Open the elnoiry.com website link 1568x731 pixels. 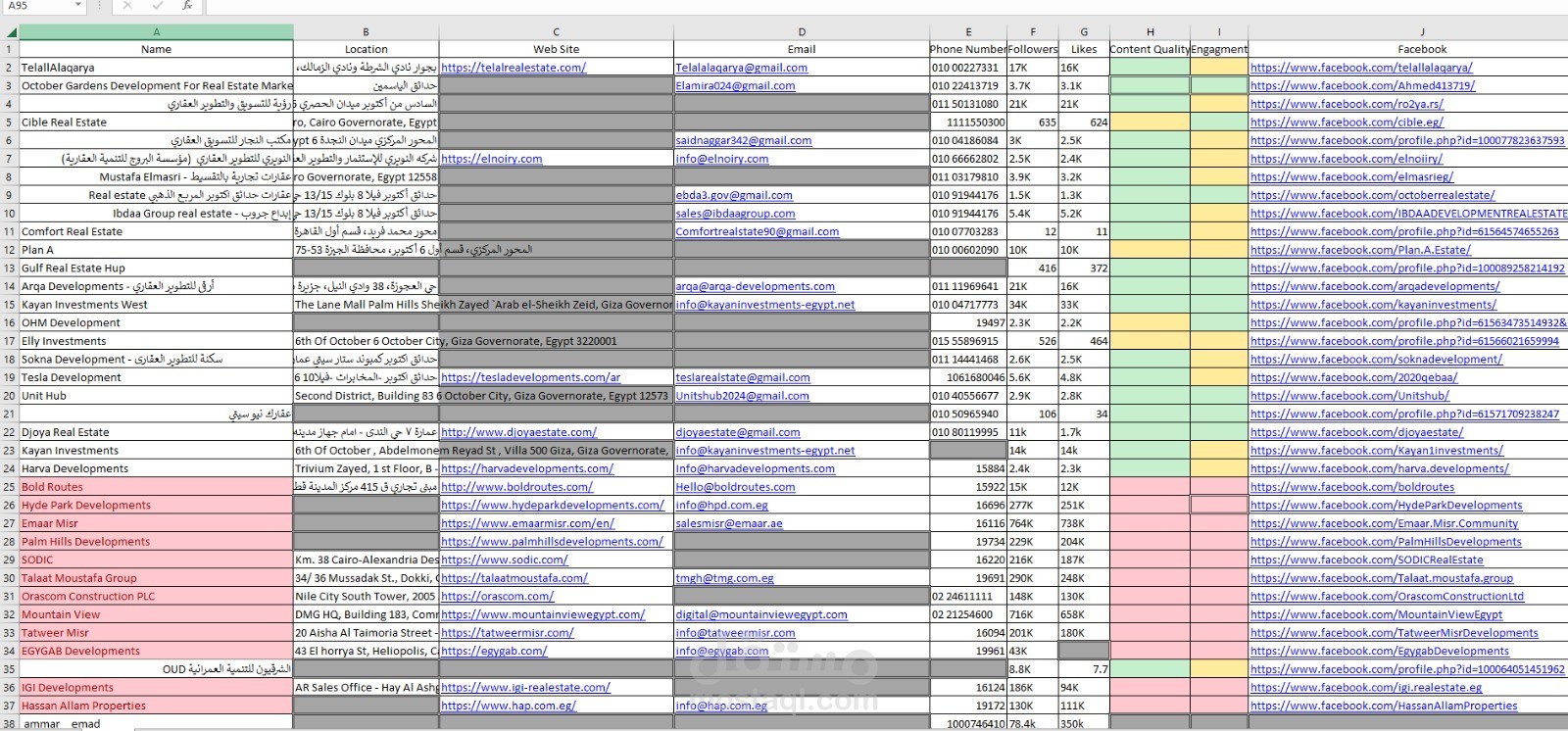pos(491,159)
